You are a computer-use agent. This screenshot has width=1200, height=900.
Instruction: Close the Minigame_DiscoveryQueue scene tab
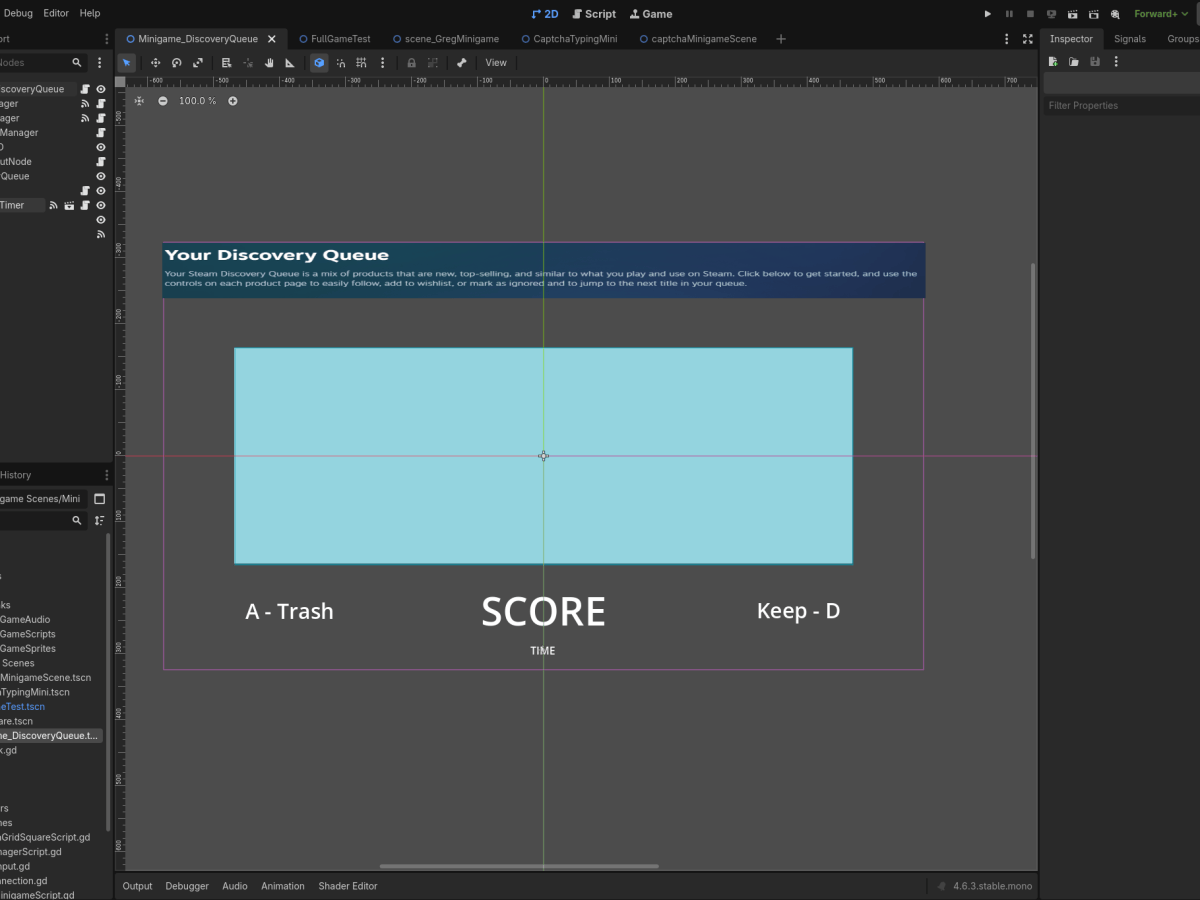click(x=271, y=39)
